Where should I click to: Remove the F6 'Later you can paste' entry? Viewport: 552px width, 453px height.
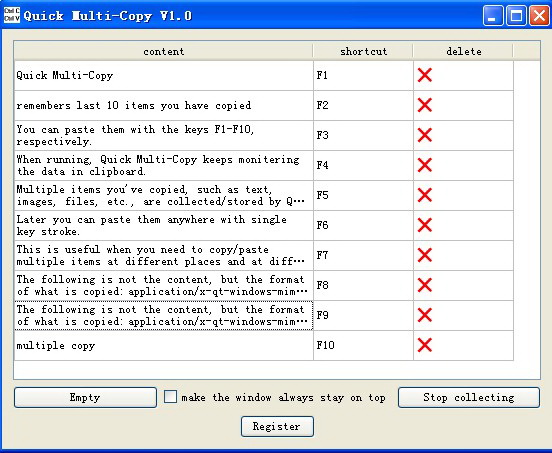pyautogui.click(x=425, y=225)
